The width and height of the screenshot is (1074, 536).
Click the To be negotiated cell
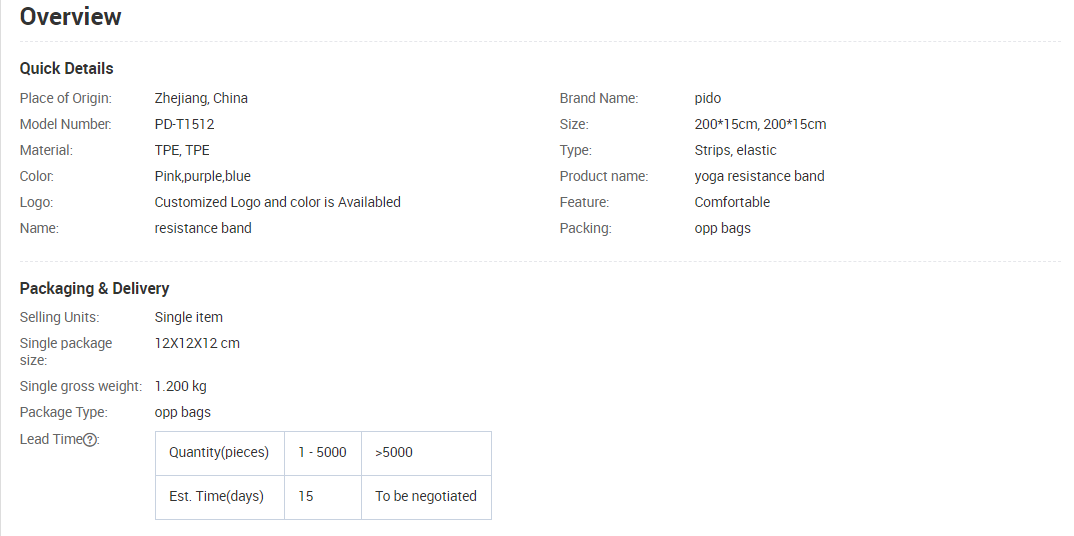[426, 497]
